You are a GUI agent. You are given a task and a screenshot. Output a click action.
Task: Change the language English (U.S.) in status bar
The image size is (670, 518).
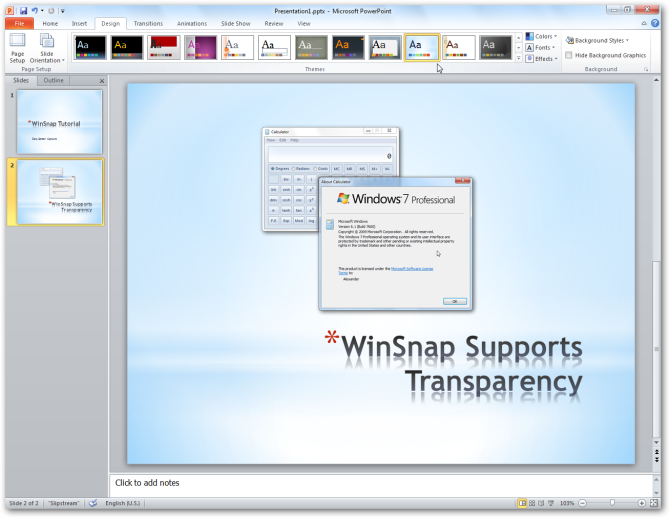123,503
